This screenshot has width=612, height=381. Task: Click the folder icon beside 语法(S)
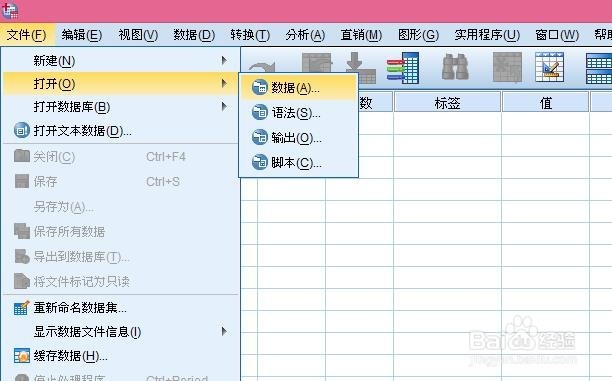(x=260, y=113)
